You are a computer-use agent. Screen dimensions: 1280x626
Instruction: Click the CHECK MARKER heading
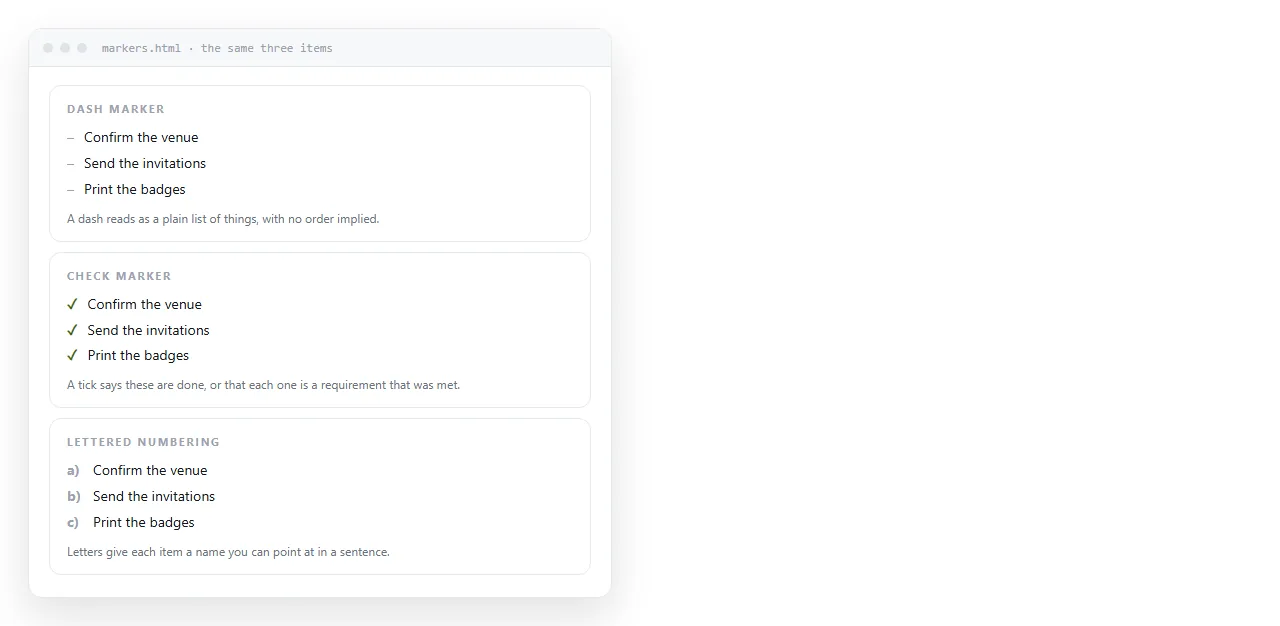pos(119,276)
